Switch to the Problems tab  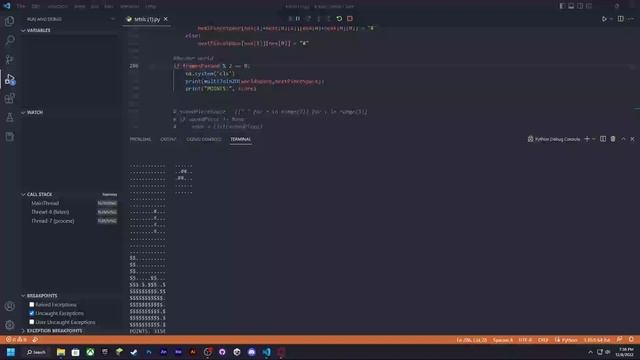[140, 139]
